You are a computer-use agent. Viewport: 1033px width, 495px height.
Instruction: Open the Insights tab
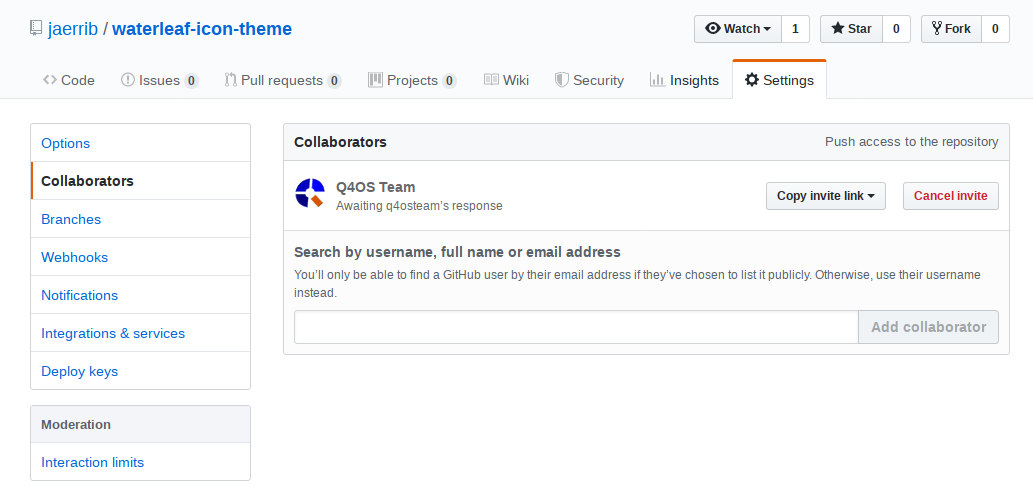(684, 80)
